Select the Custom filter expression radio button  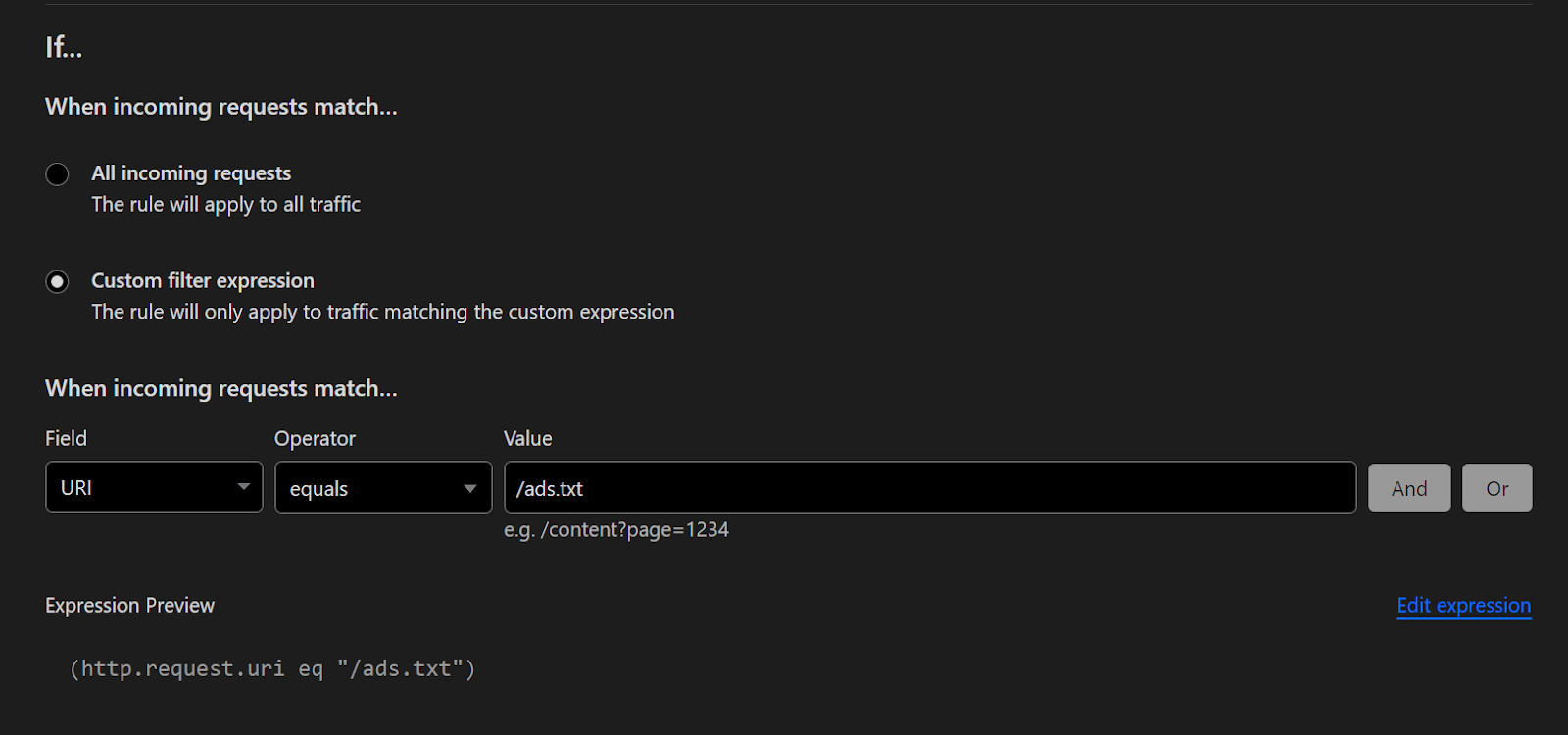57,282
